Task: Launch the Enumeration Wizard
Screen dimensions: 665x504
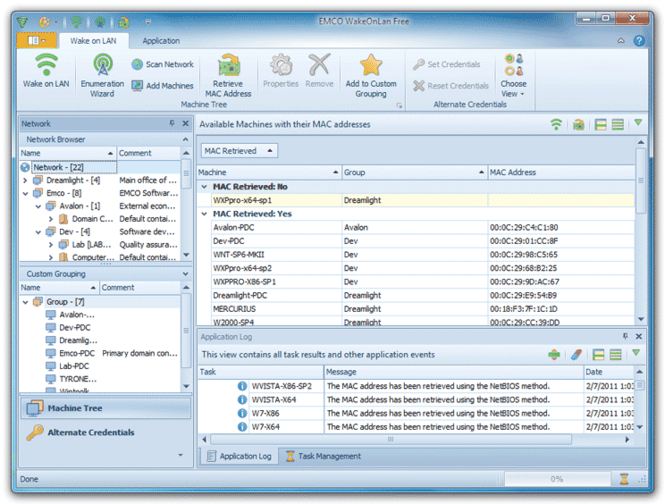Action: pyautogui.click(x=102, y=76)
